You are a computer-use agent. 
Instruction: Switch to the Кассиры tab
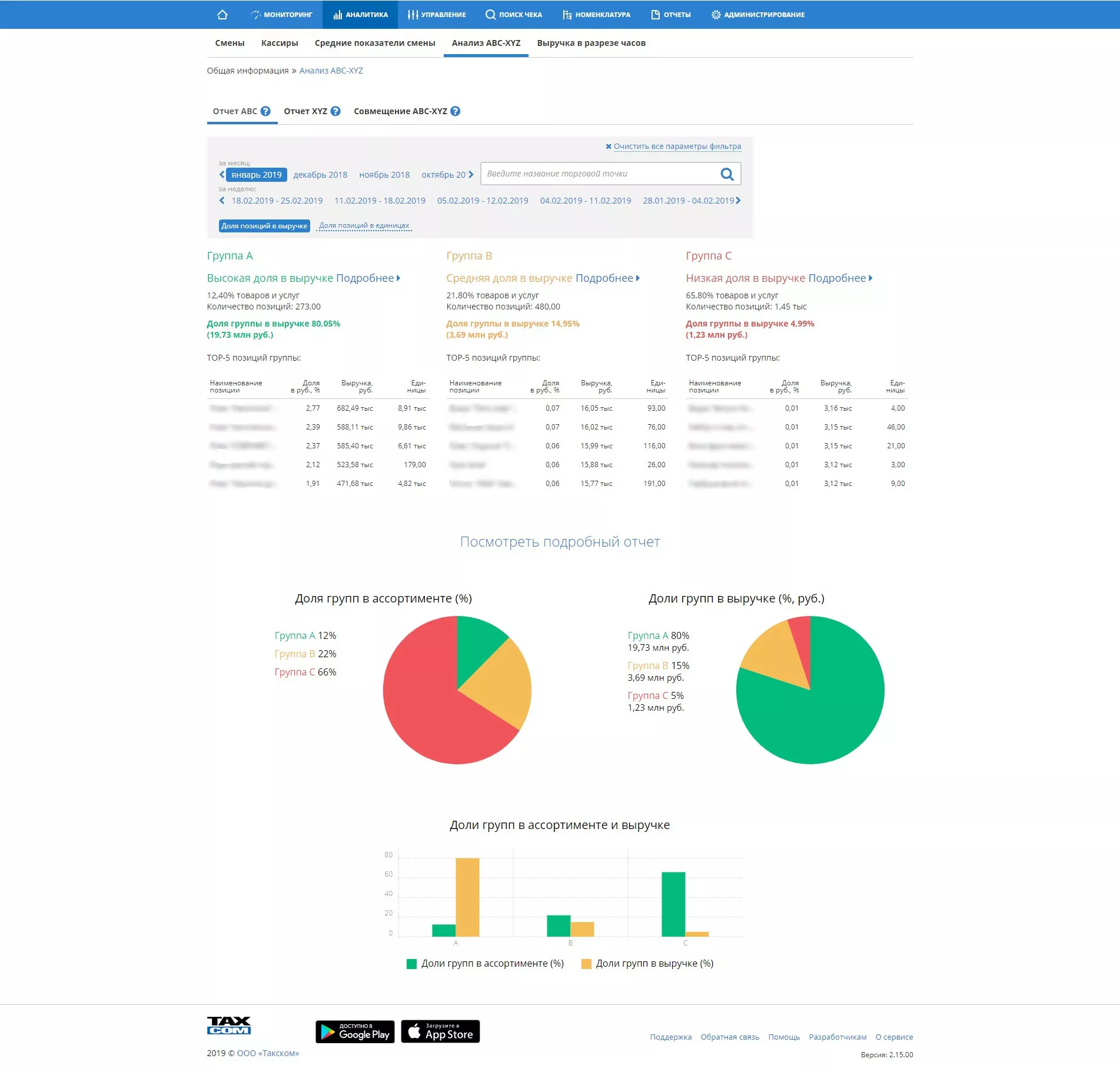click(x=280, y=43)
